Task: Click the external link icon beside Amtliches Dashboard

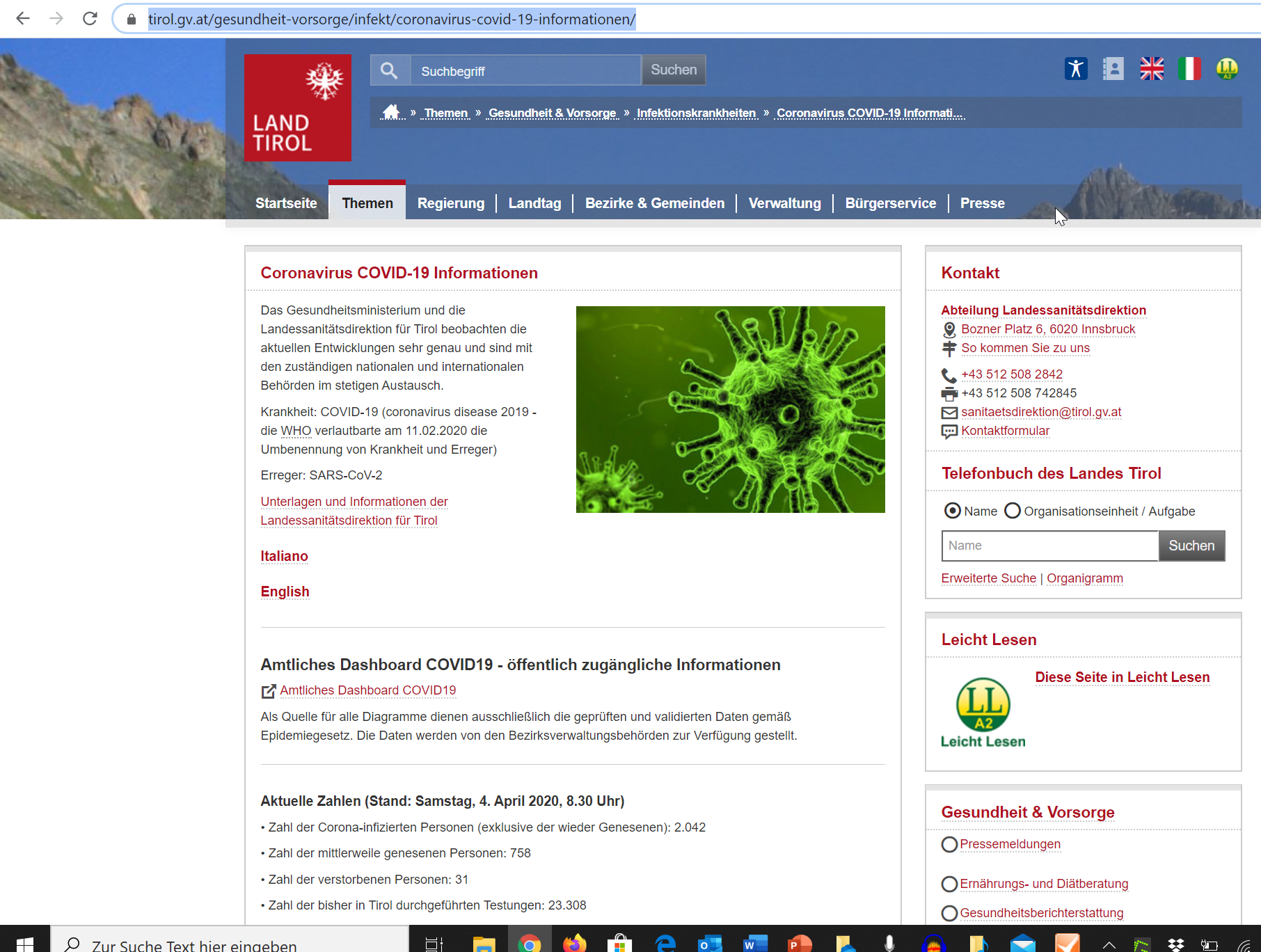Action: tap(269, 691)
